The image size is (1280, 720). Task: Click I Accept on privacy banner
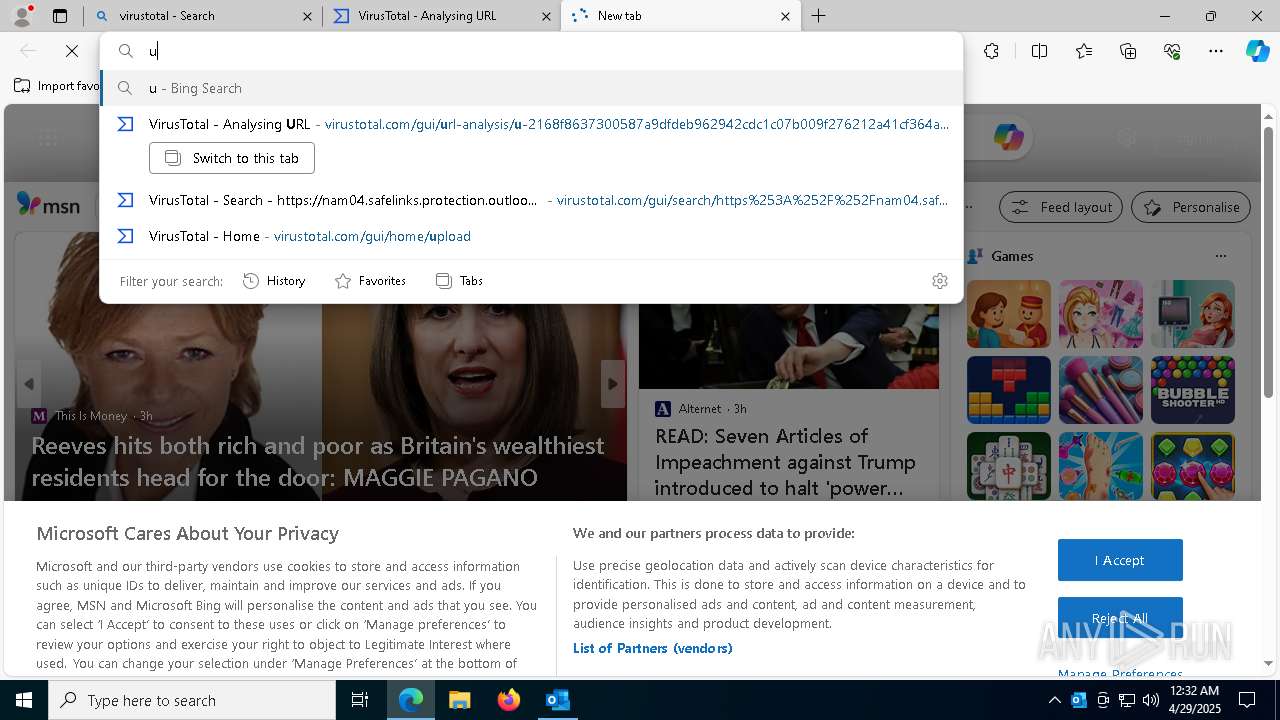tap(1120, 560)
